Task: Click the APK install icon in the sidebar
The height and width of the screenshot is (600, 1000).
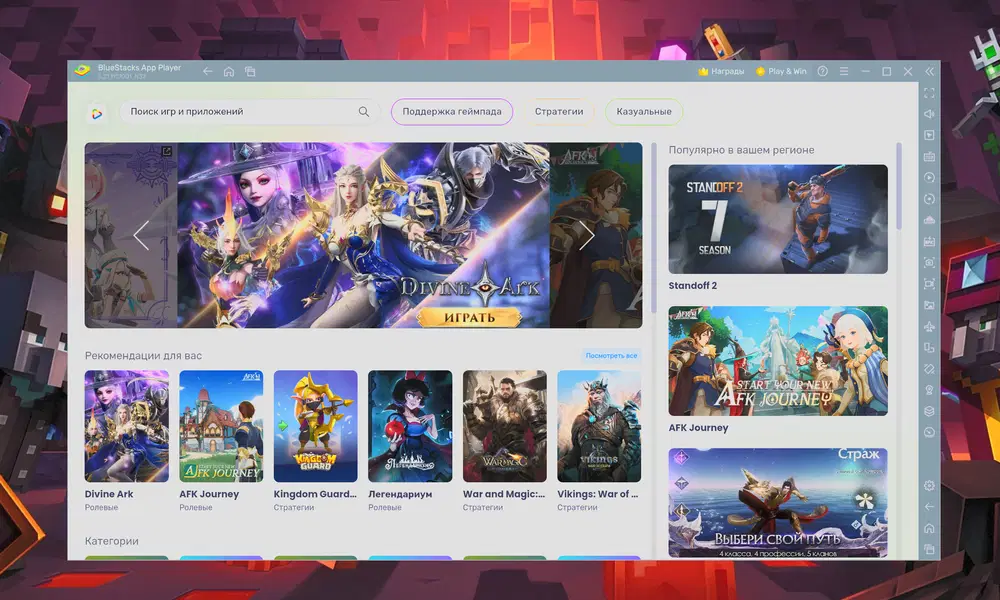Action: click(929, 242)
